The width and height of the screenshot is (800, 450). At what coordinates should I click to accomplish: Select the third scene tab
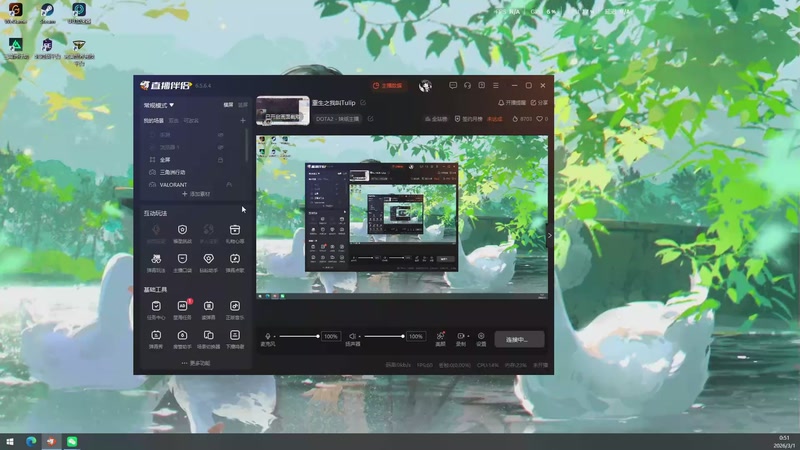coord(191,121)
